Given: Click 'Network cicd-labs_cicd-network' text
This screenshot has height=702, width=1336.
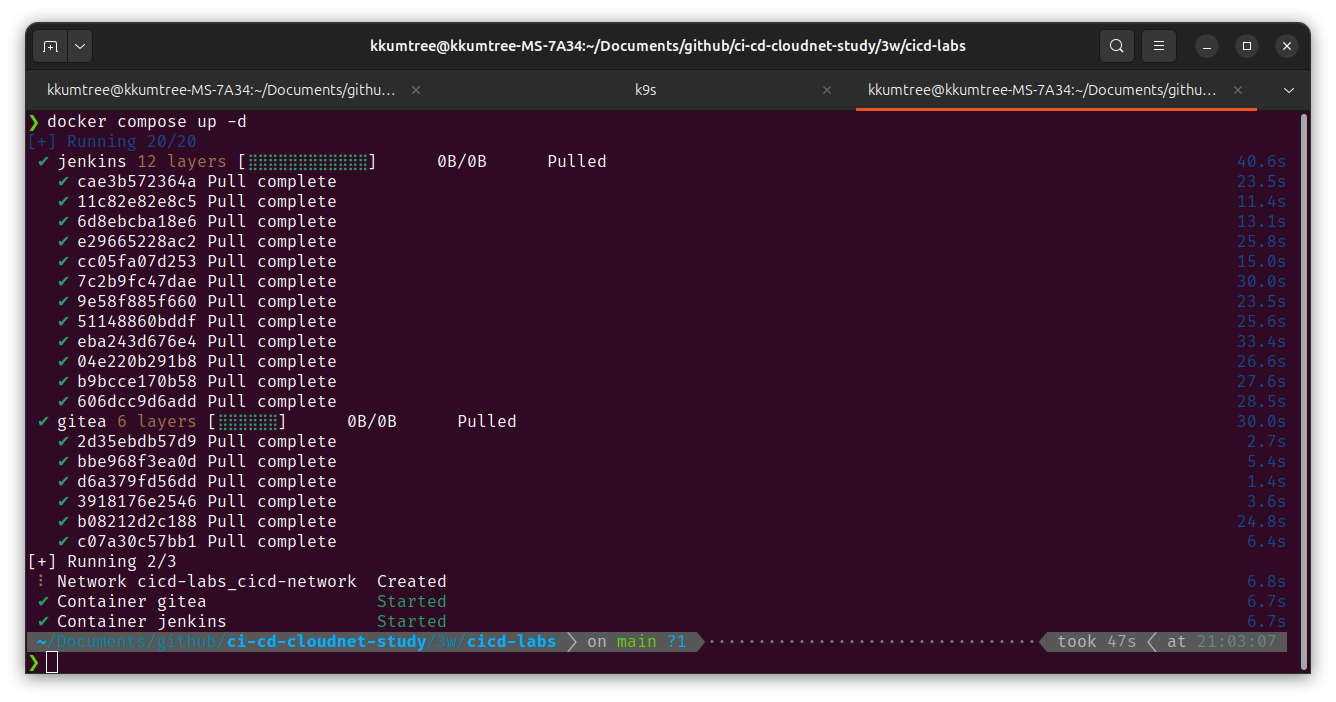Looking at the screenshot, I should pos(207,582).
